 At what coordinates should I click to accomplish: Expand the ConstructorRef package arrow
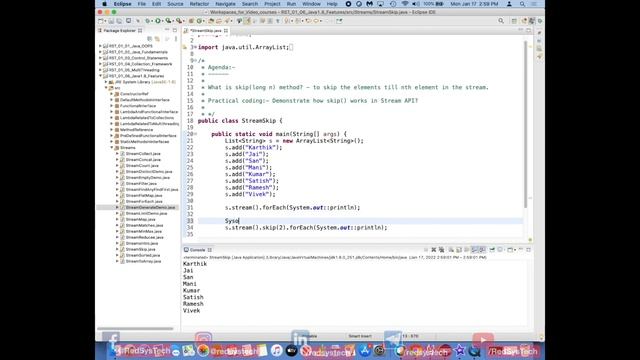point(112,94)
